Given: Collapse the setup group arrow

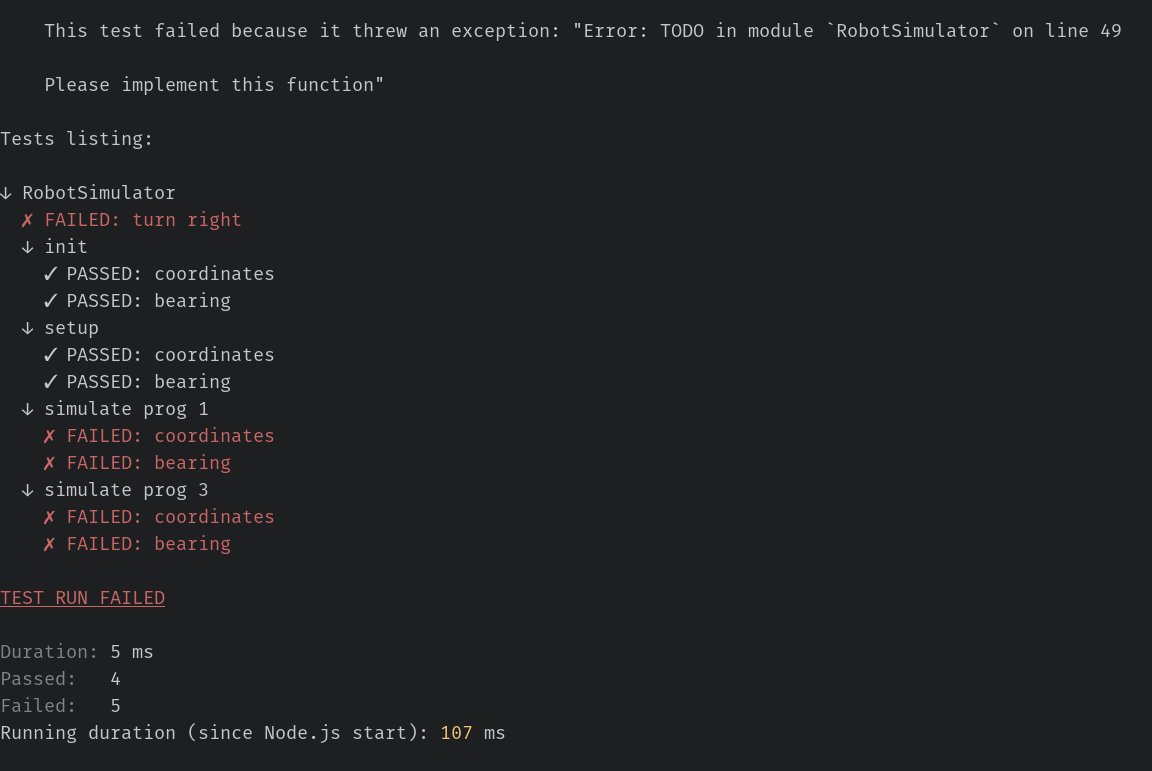Looking at the screenshot, I should click(x=27, y=328).
